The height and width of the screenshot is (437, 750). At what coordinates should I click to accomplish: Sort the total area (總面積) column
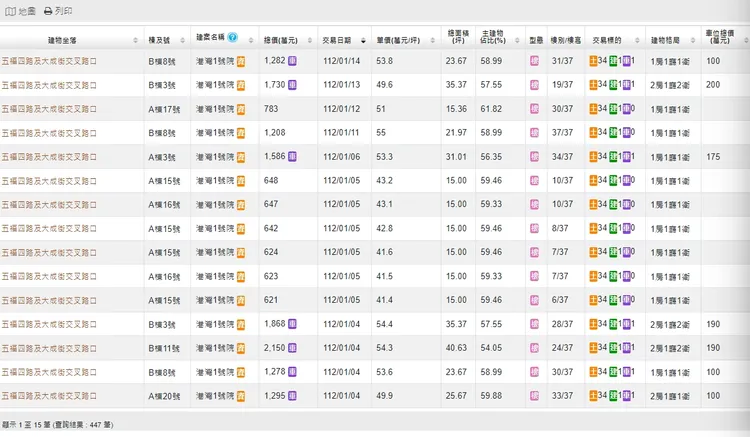click(x=458, y=37)
